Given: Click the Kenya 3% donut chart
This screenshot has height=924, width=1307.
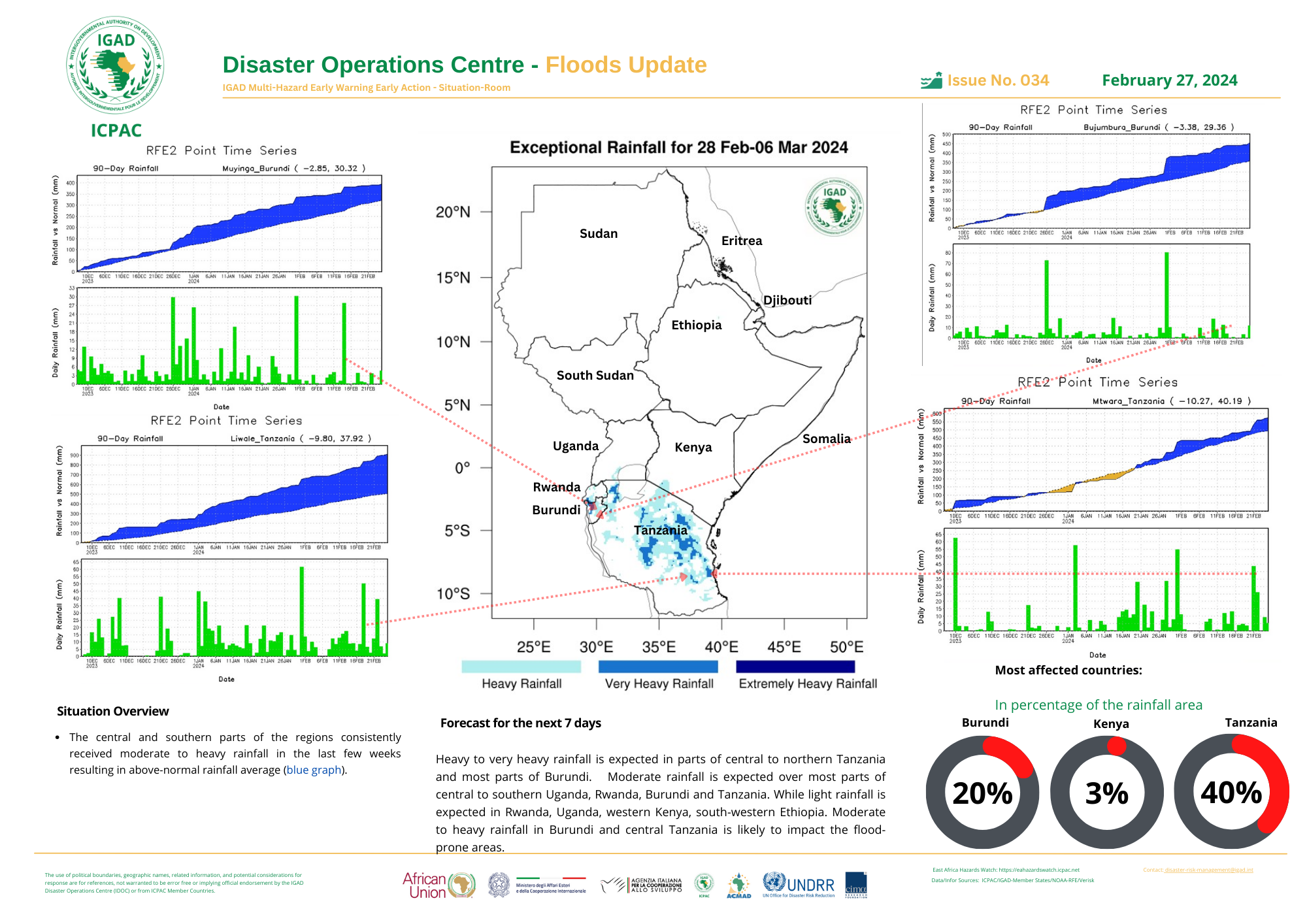Looking at the screenshot, I should [1106, 793].
